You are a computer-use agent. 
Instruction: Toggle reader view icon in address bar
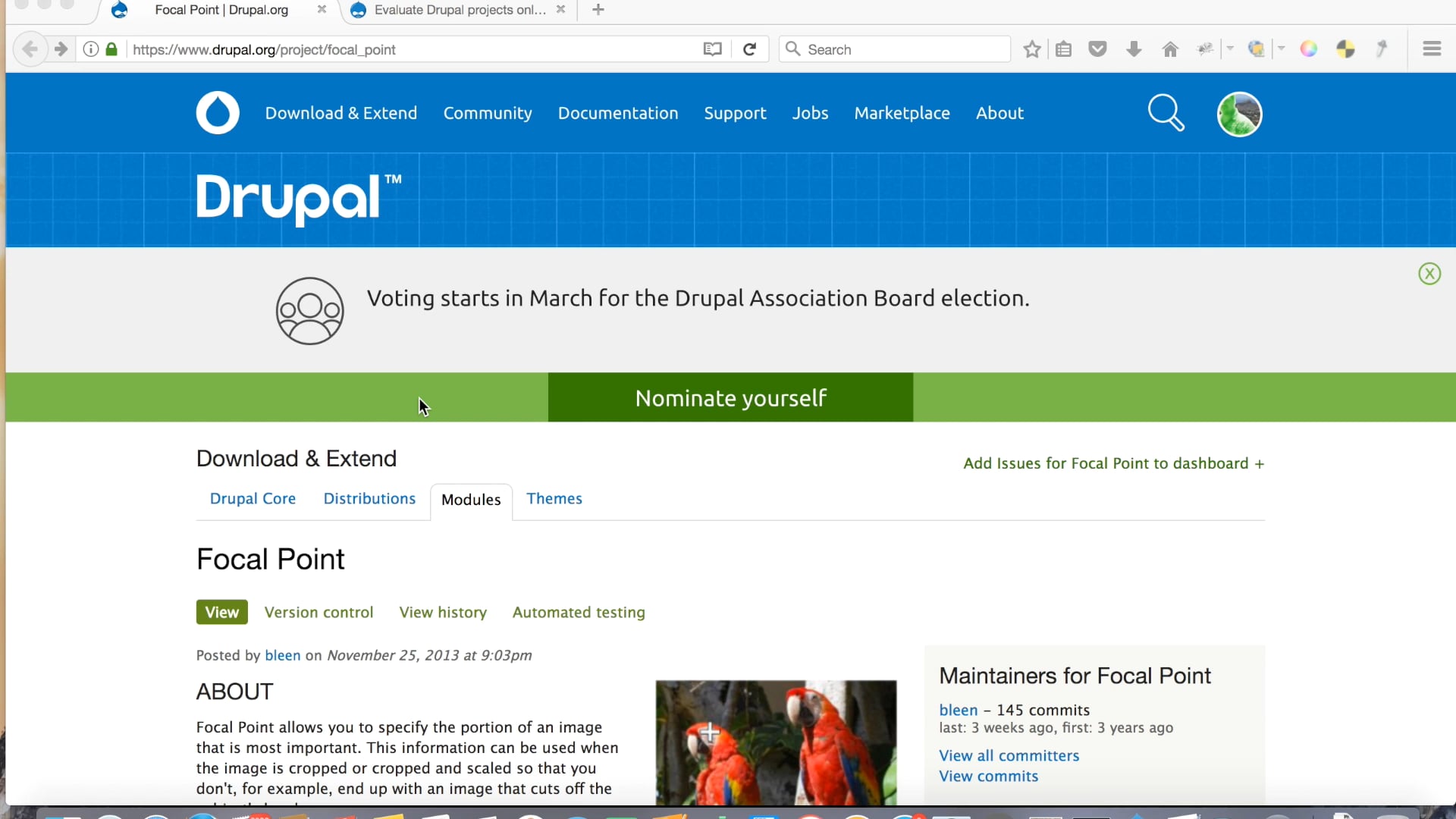click(712, 49)
